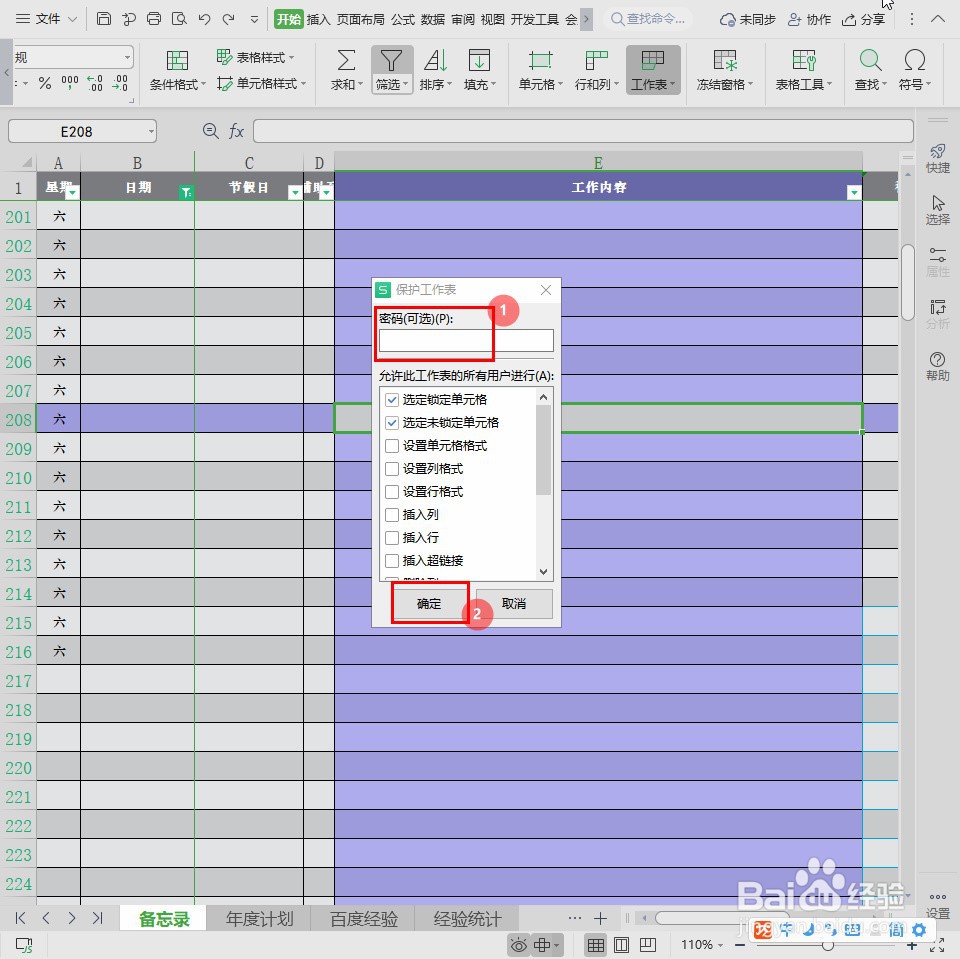Viewport: 960px width, 959px height.
Task: Open the Cell (单元格) tool
Action: coord(541,71)
